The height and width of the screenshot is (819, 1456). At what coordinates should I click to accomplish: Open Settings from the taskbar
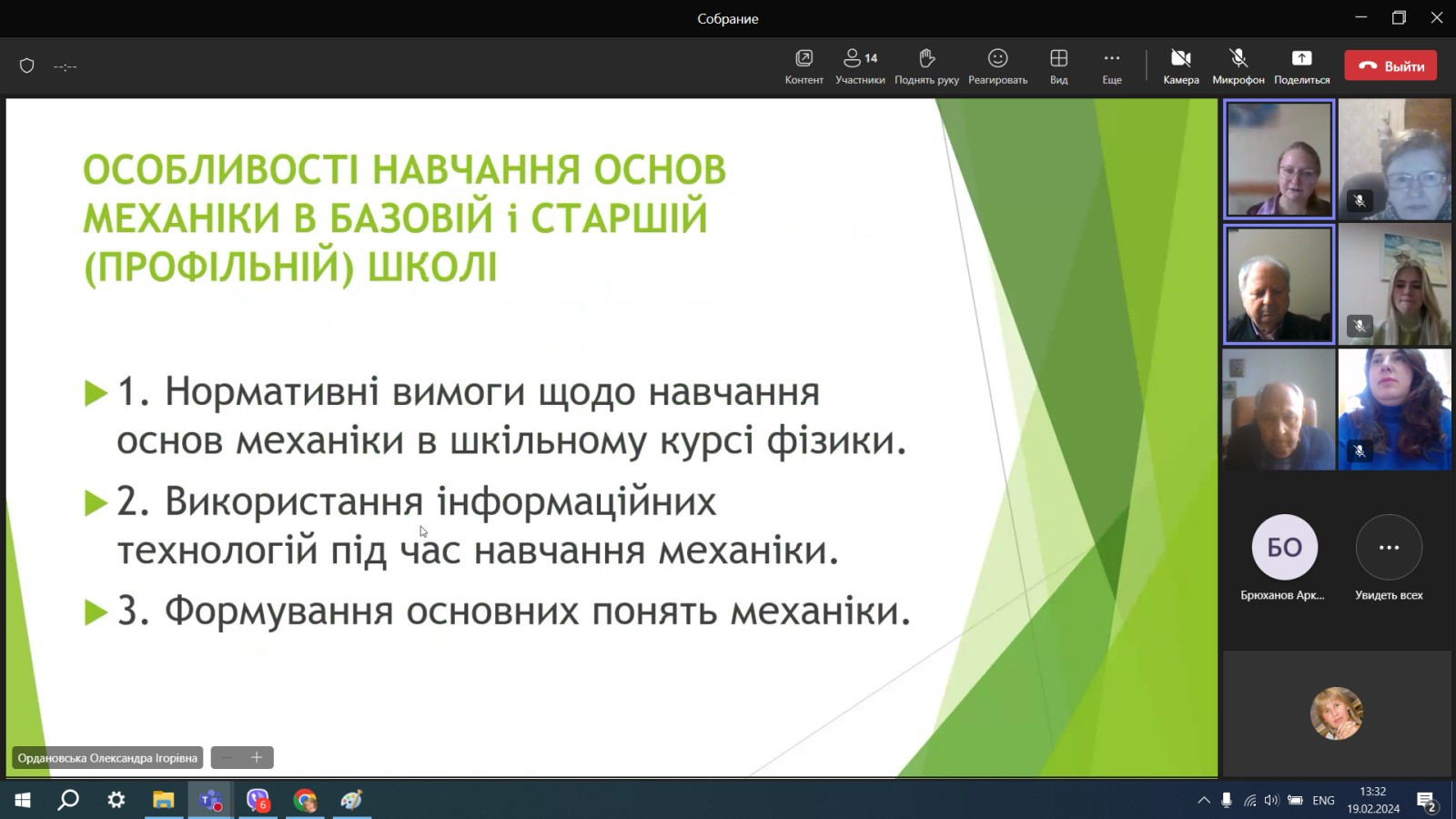116,800
